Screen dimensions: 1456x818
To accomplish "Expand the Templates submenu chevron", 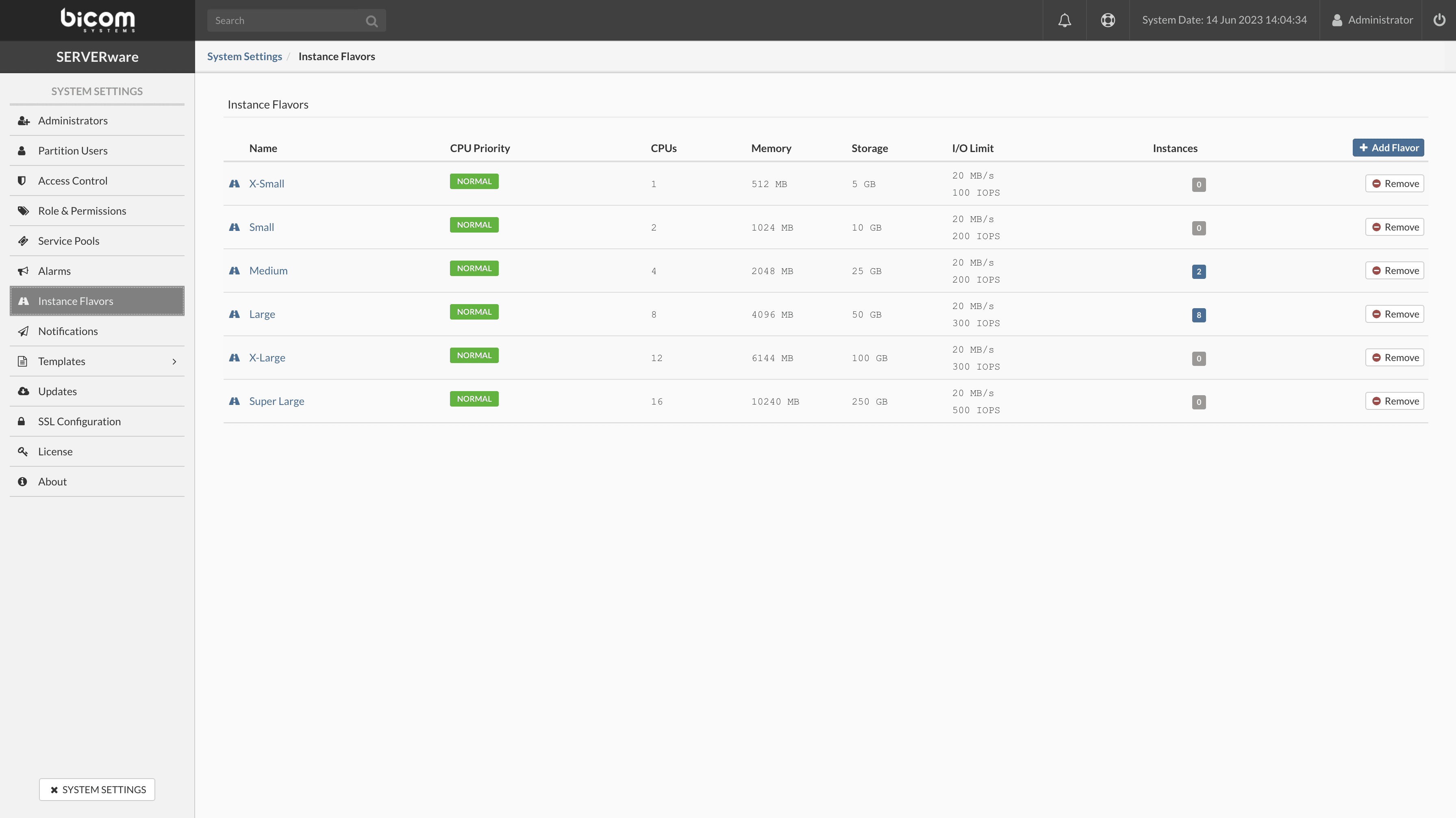I will coord(174,362).
